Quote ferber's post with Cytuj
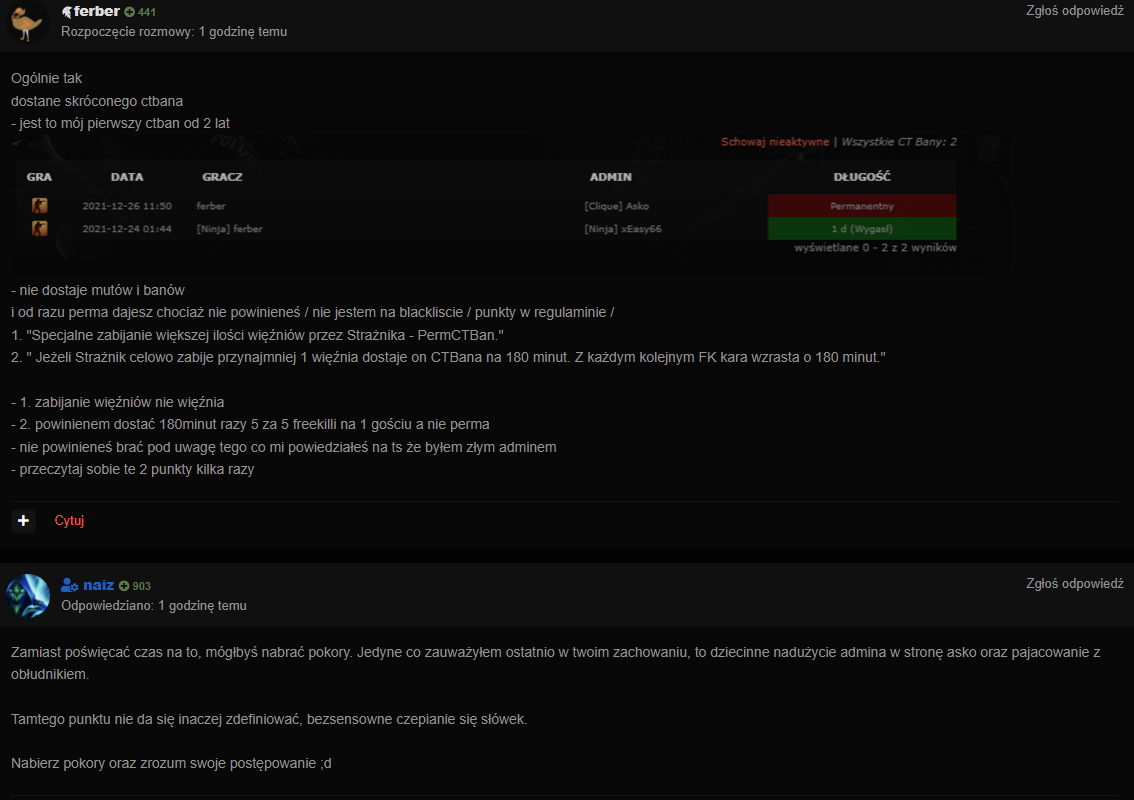 [x=69, y=521]
